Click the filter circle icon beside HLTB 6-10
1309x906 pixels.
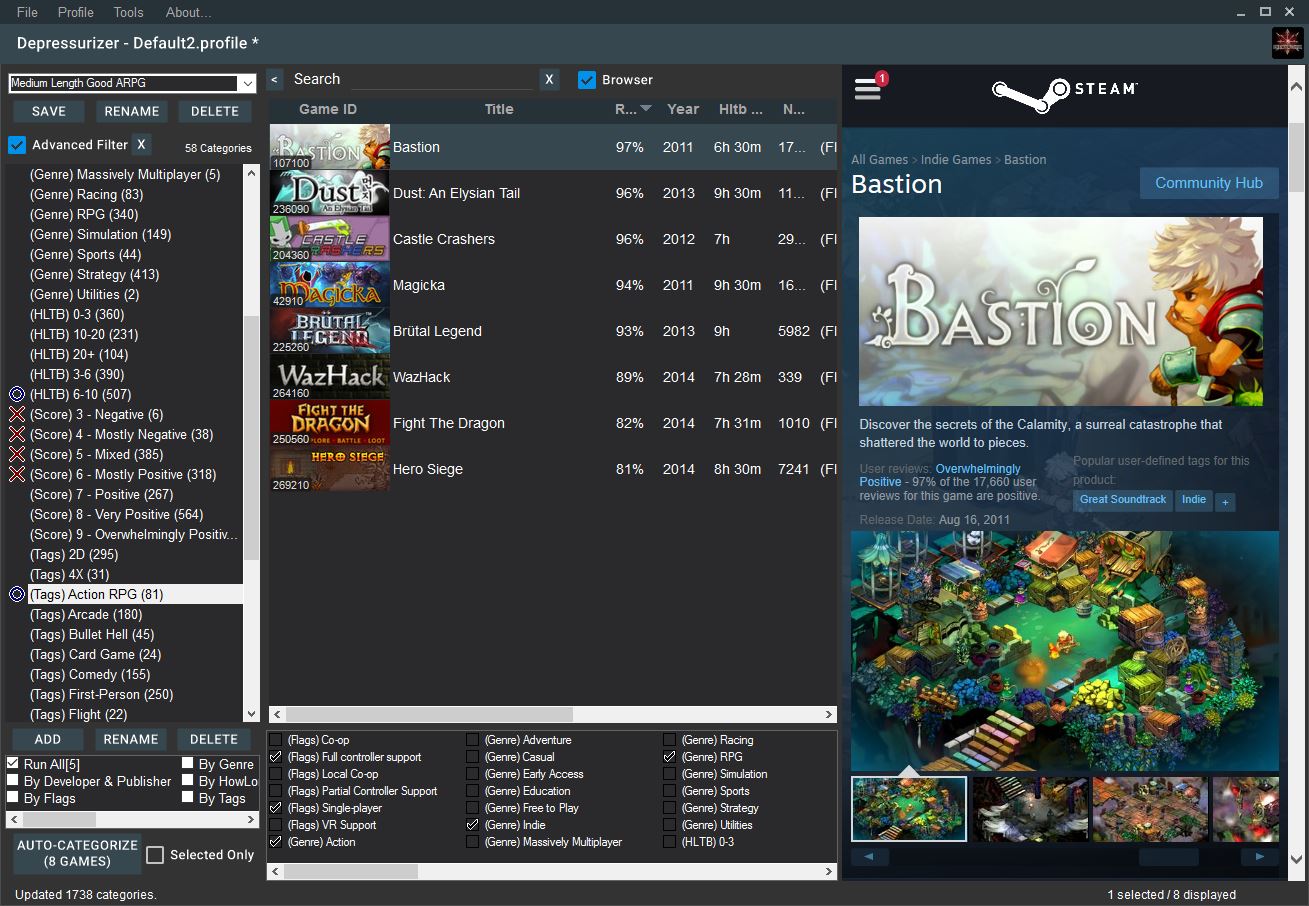click(17, 394)
